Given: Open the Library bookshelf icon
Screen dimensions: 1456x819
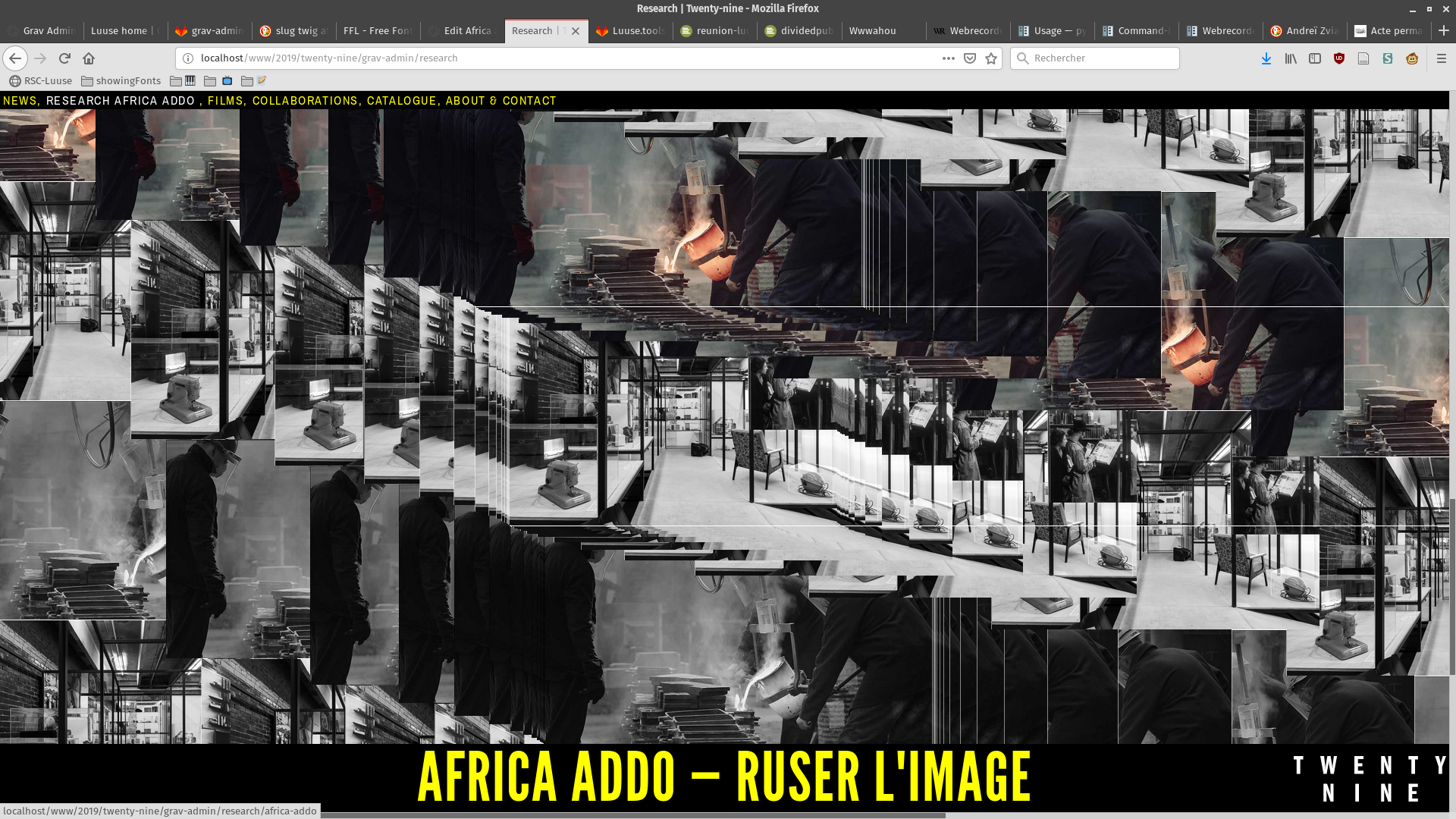Looking at the screenshot, I should coord(1291,58).
